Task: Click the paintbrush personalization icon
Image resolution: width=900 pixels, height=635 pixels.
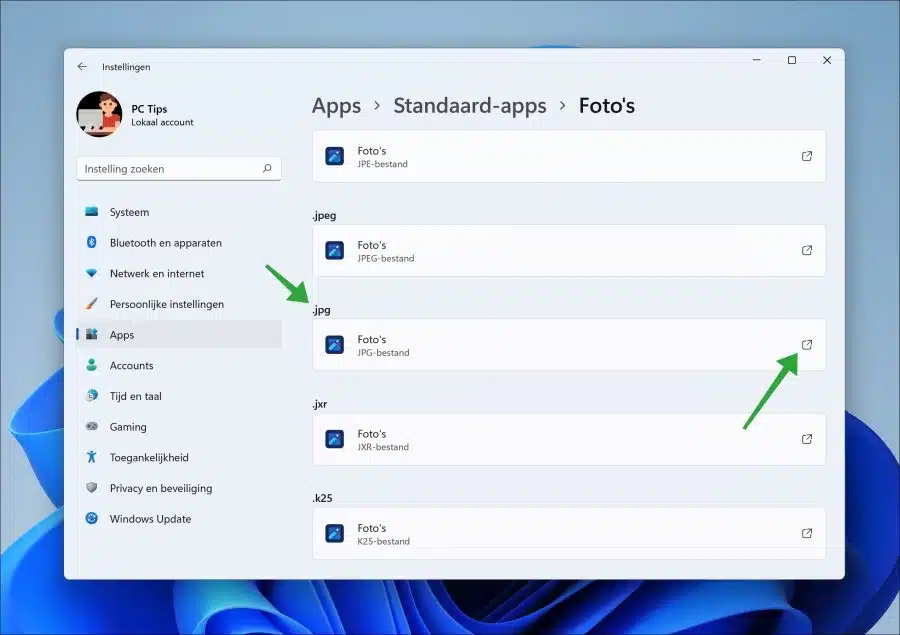Action: pos(91,304)
